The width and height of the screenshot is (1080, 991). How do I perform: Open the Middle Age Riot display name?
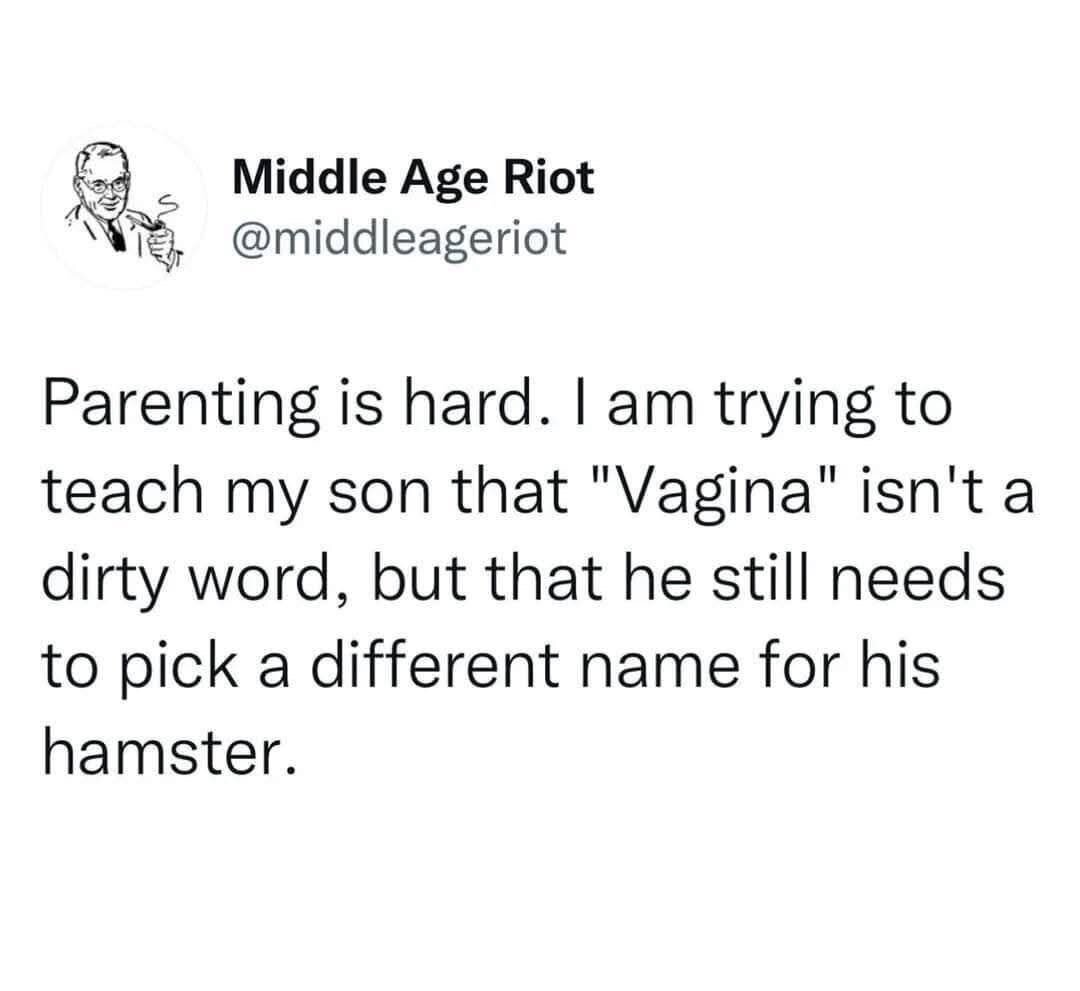(412, 180)
